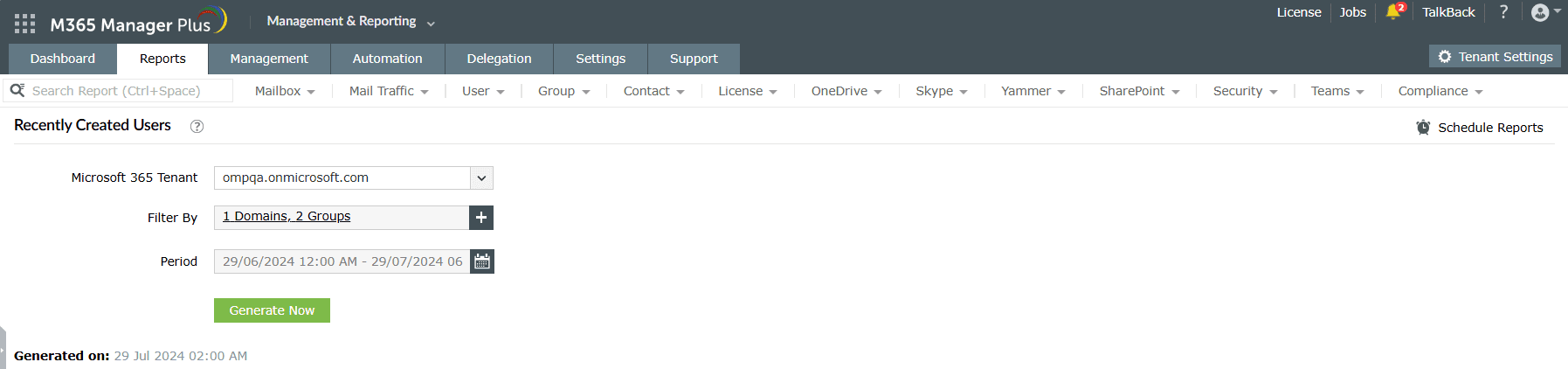Open the Jobs link
The height and width of the screenshot is (369, 1568).
tap(1352, 12)
